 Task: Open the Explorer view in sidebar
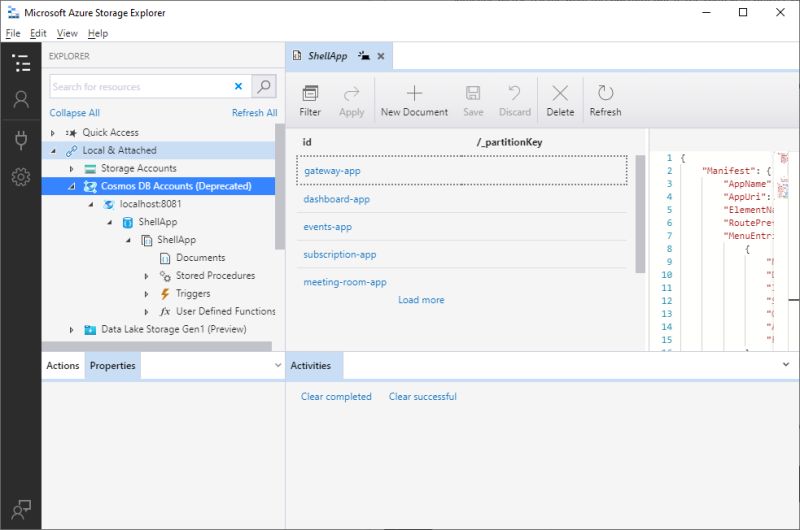(21, 63)
